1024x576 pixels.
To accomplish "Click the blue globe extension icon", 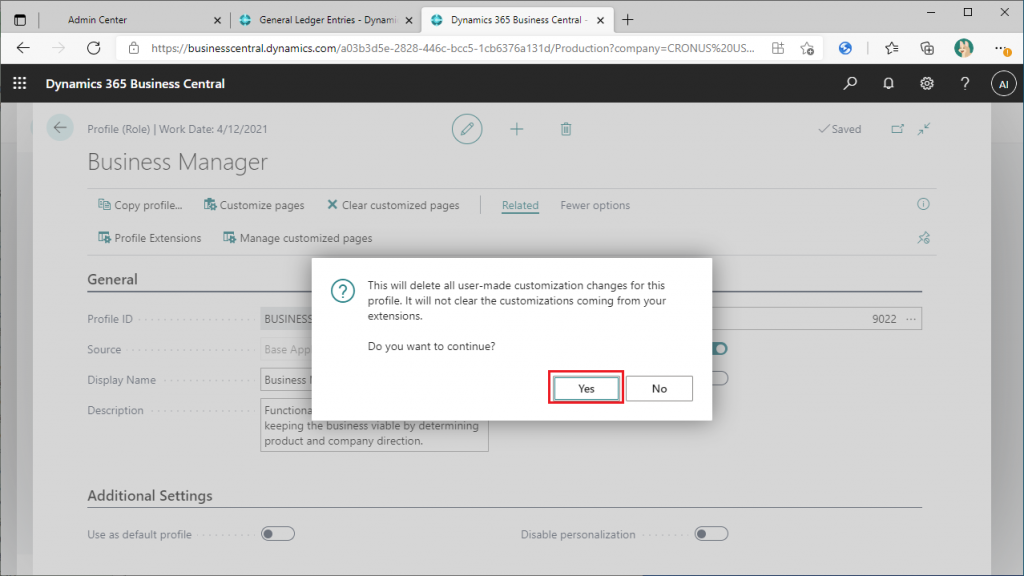I will click(845, 48).
